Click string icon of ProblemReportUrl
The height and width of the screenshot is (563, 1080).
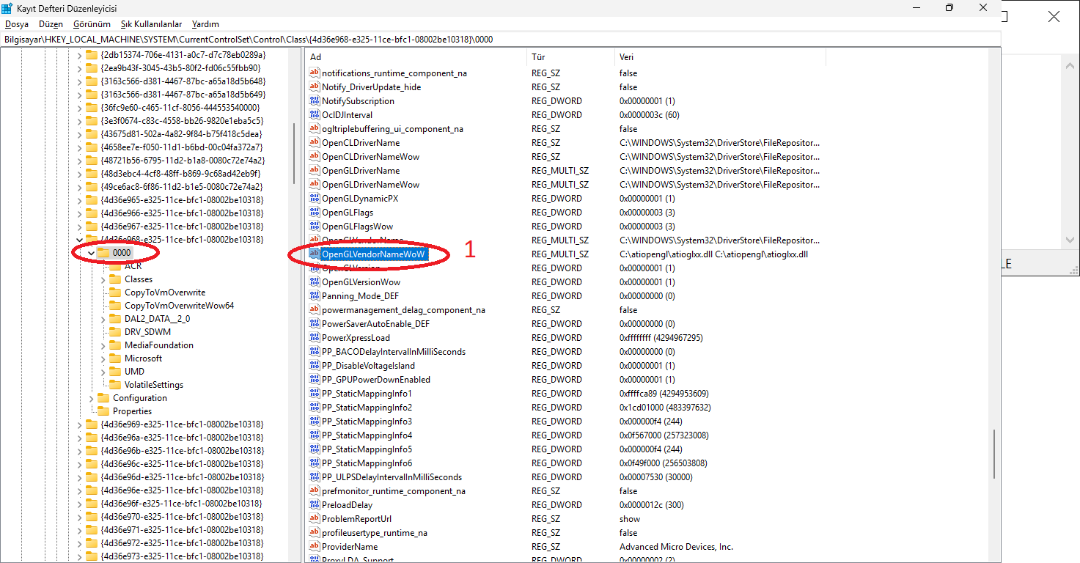(x=315, y=519)
